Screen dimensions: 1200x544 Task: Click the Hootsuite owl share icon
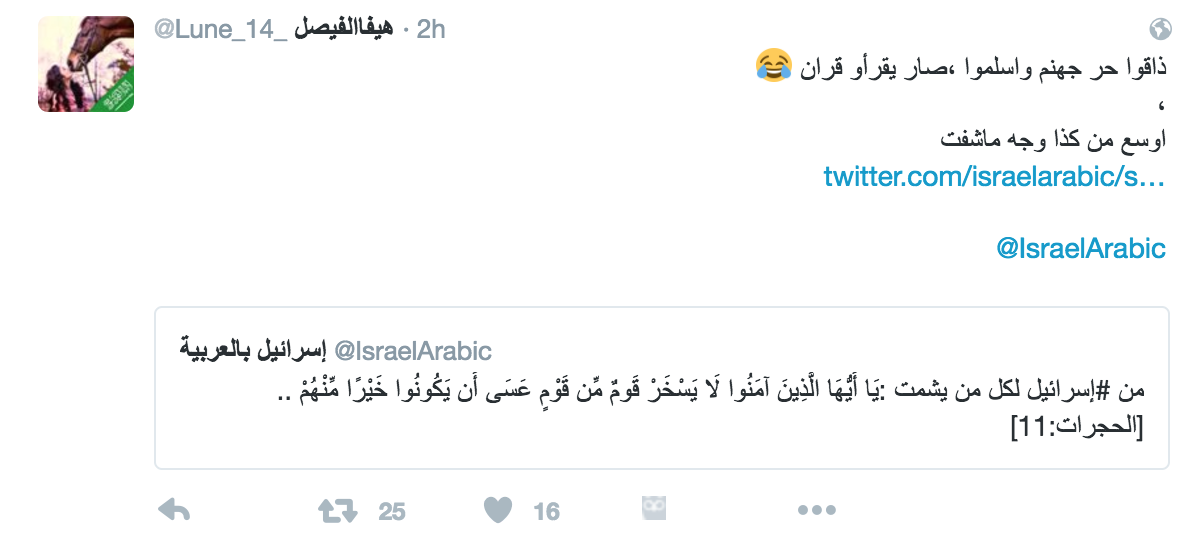pyautogui.click(x=654, y=510)
